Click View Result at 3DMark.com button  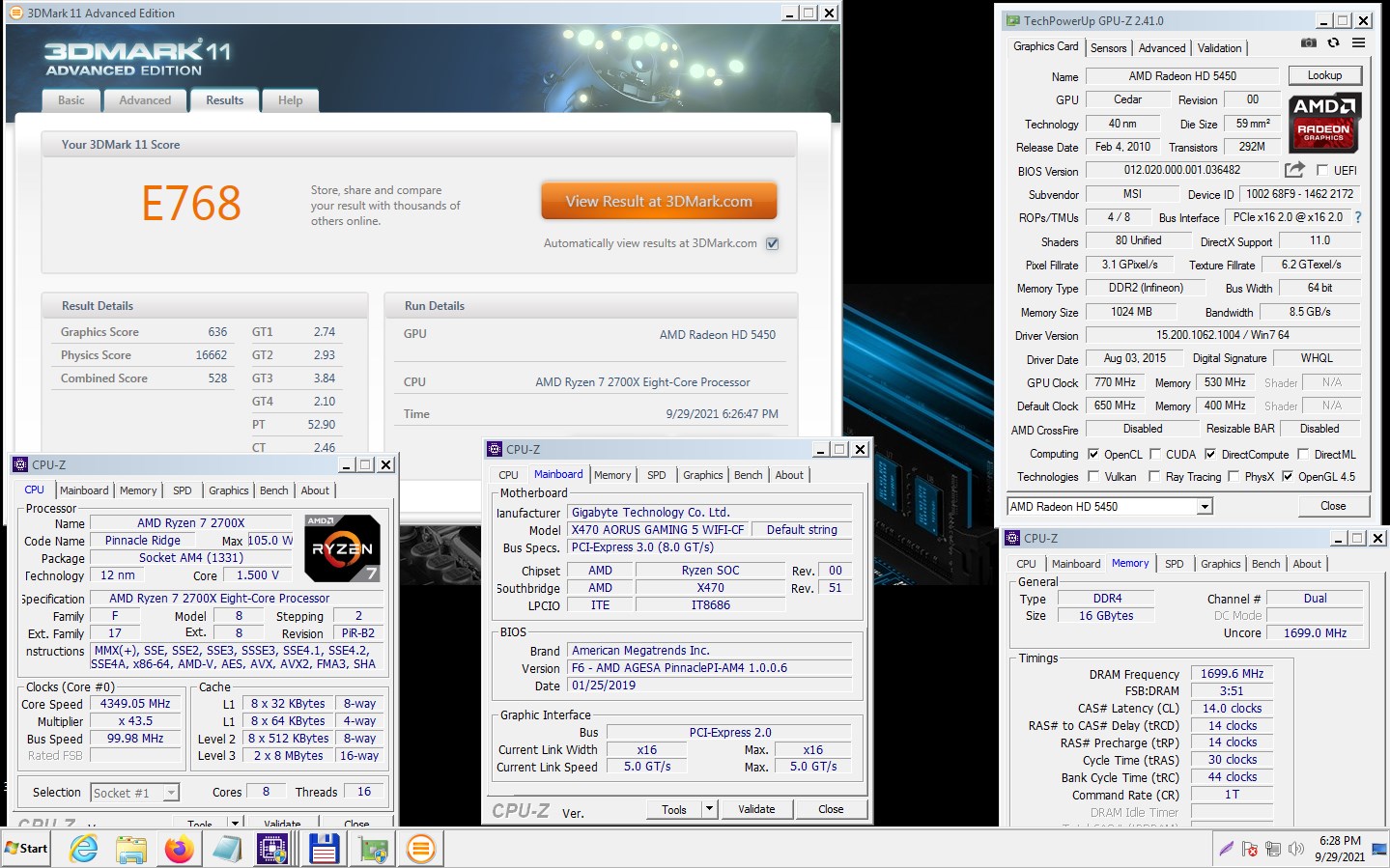659,201
